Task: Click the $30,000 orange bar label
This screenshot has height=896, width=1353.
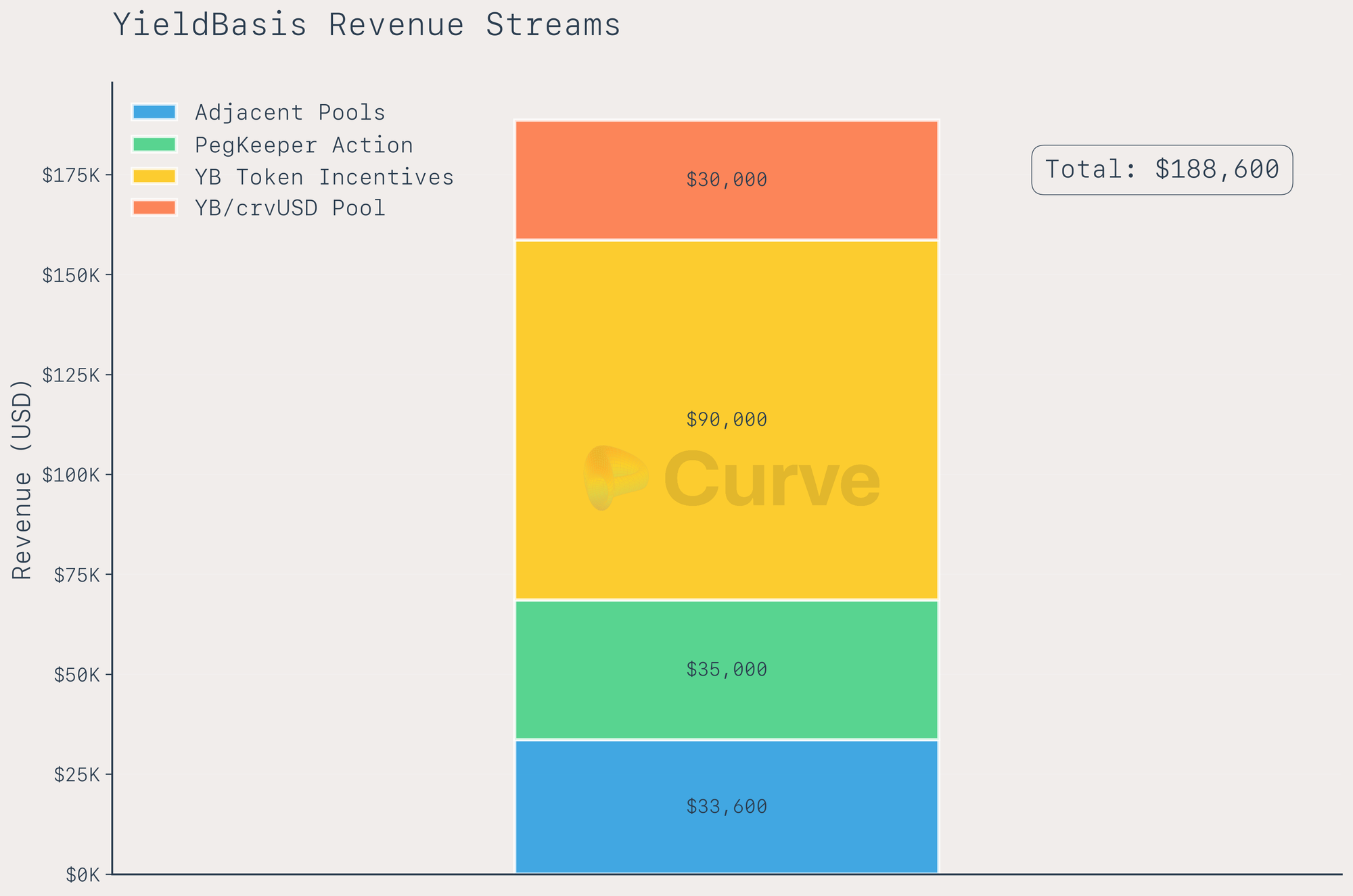Action: coord(727,180)
